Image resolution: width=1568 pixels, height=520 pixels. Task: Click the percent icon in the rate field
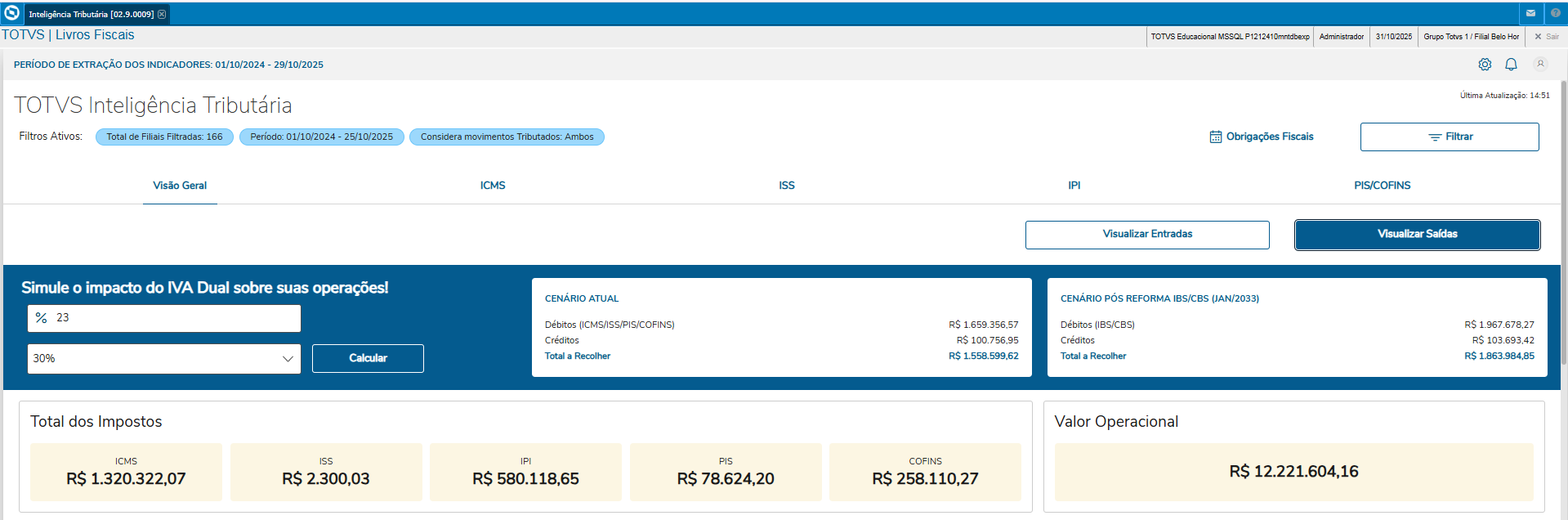tap(42, 318)
